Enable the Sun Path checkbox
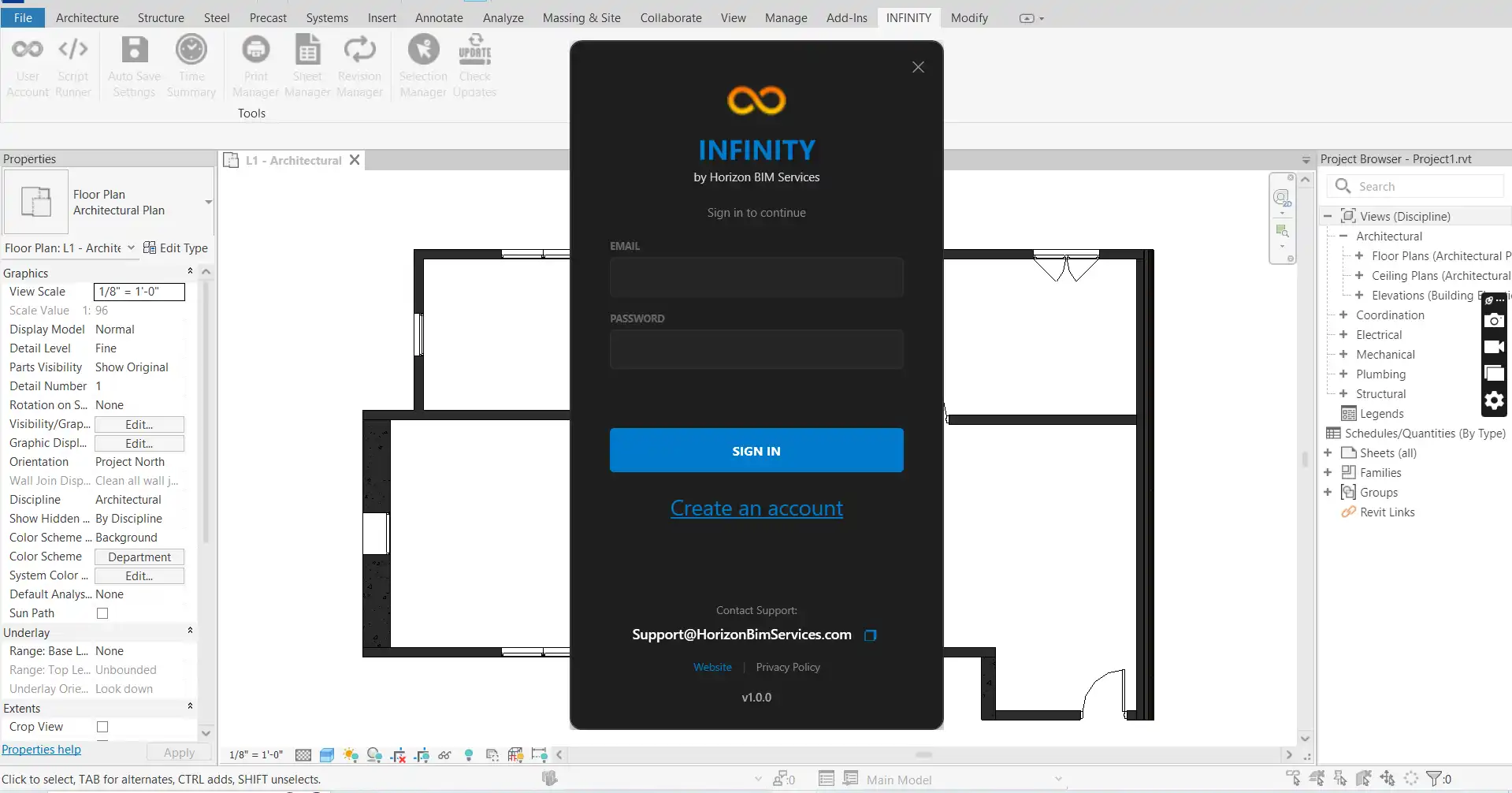 tap(102, 613)
